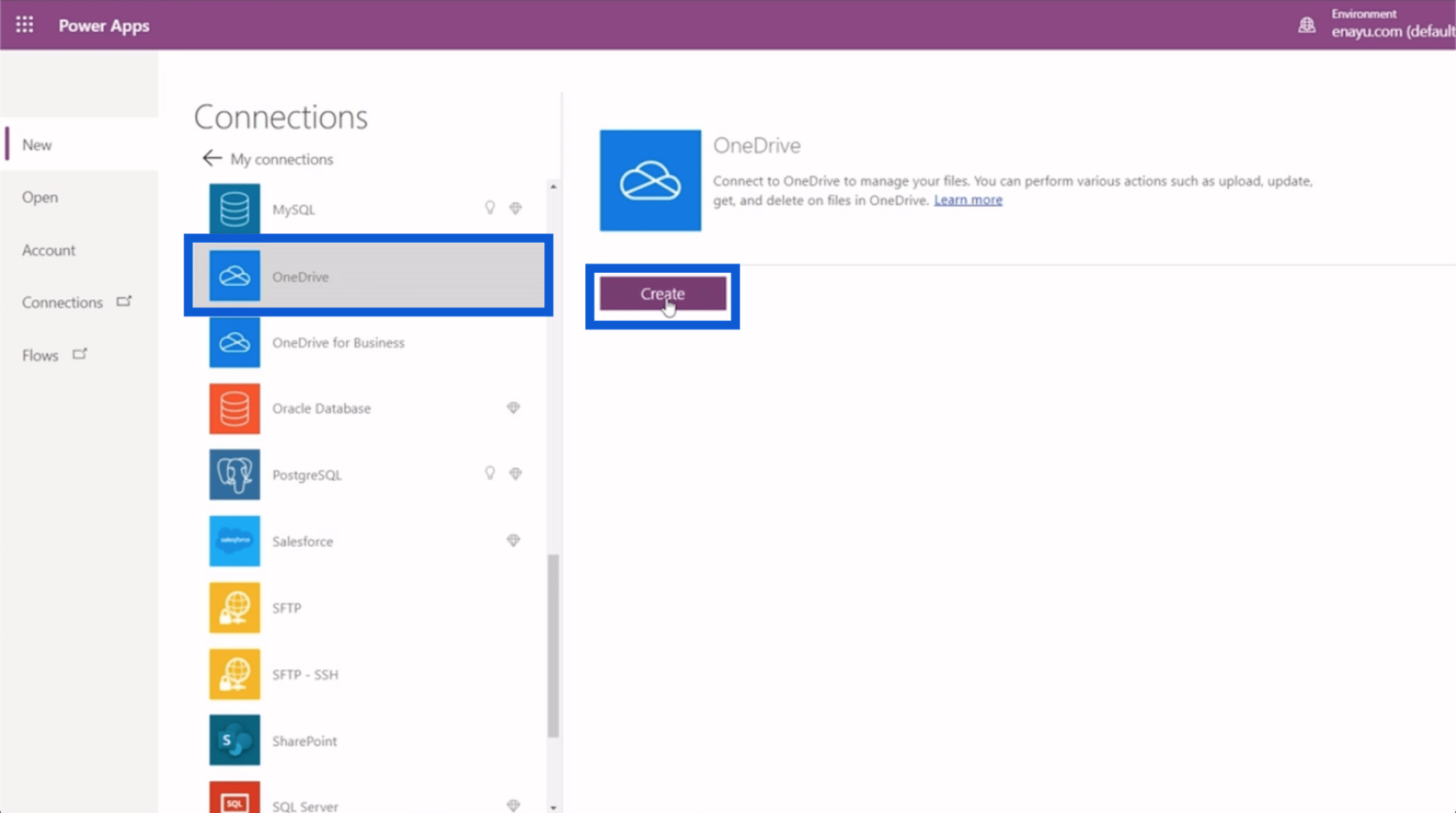Select Open in the left sidebar
The image size is (1456, 813).
click(40, 198)
